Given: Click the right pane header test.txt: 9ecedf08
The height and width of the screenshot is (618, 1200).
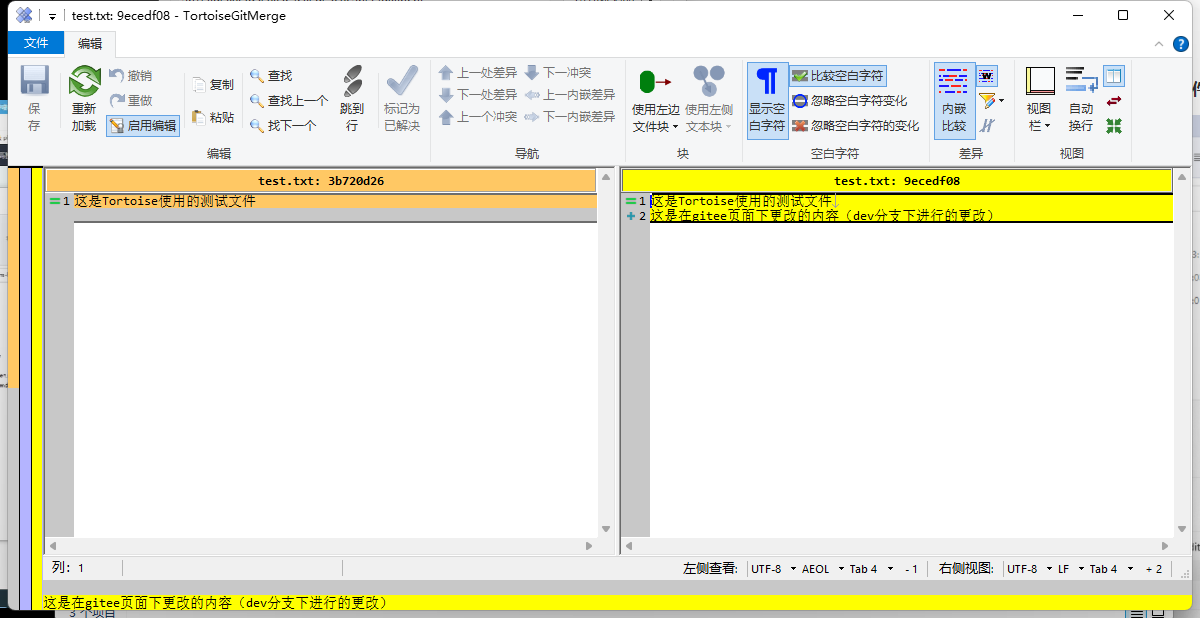Looking at the screenshot, I should pyautogui.click(x=897, y=181).
